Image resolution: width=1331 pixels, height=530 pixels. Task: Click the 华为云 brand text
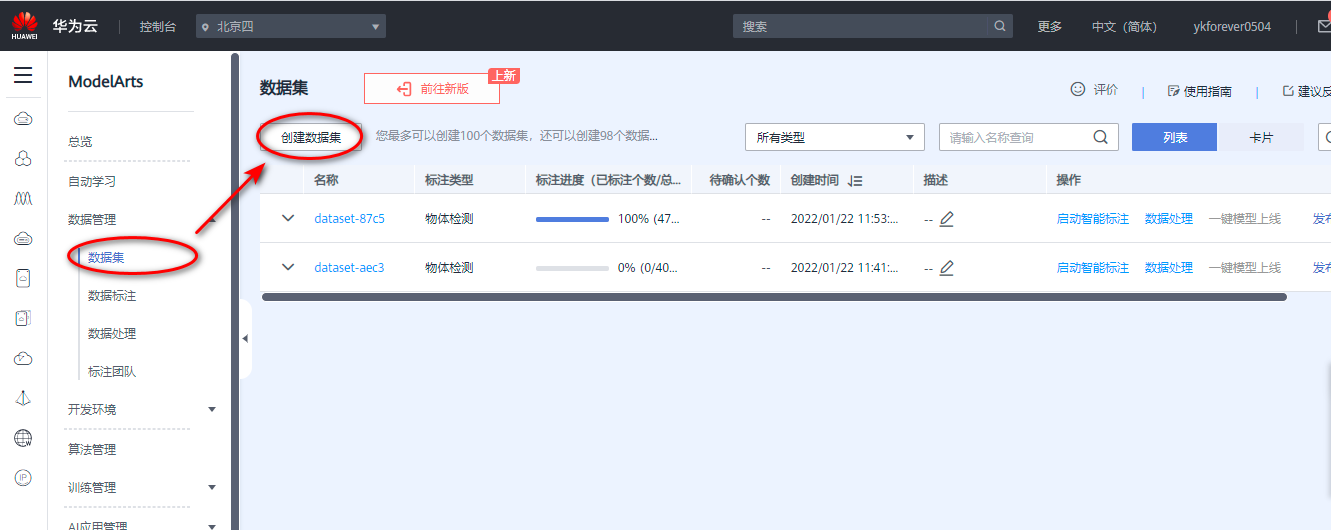pyautogui.click(x=75, y=26)
